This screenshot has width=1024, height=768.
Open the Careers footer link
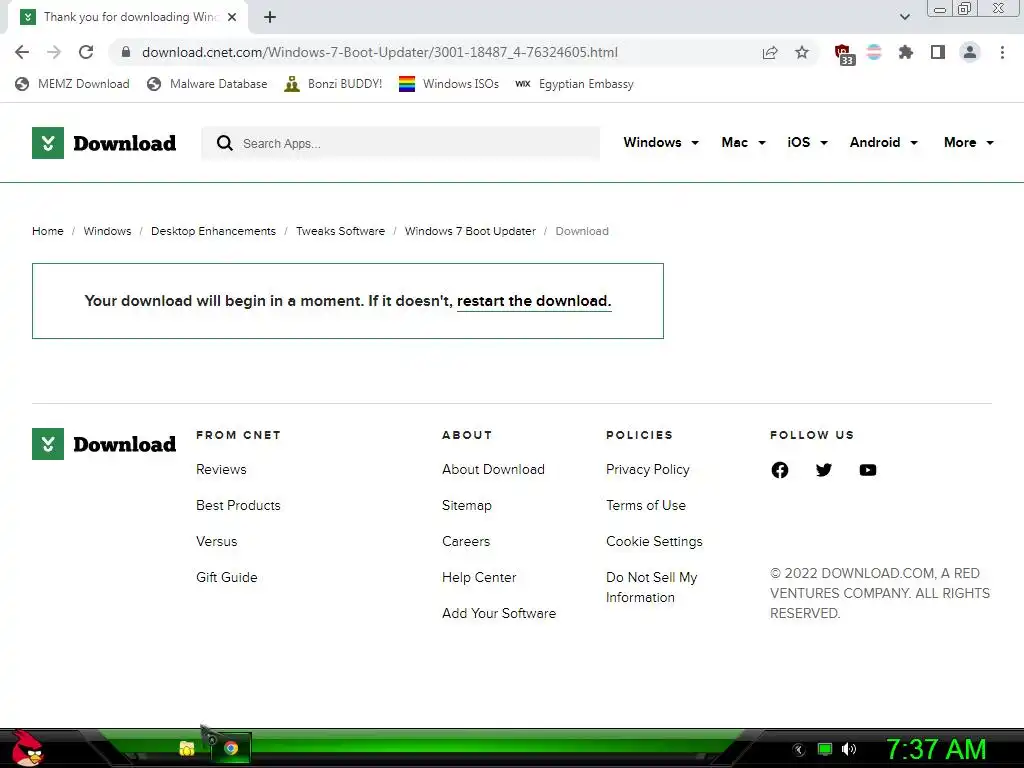click(466, 541)
